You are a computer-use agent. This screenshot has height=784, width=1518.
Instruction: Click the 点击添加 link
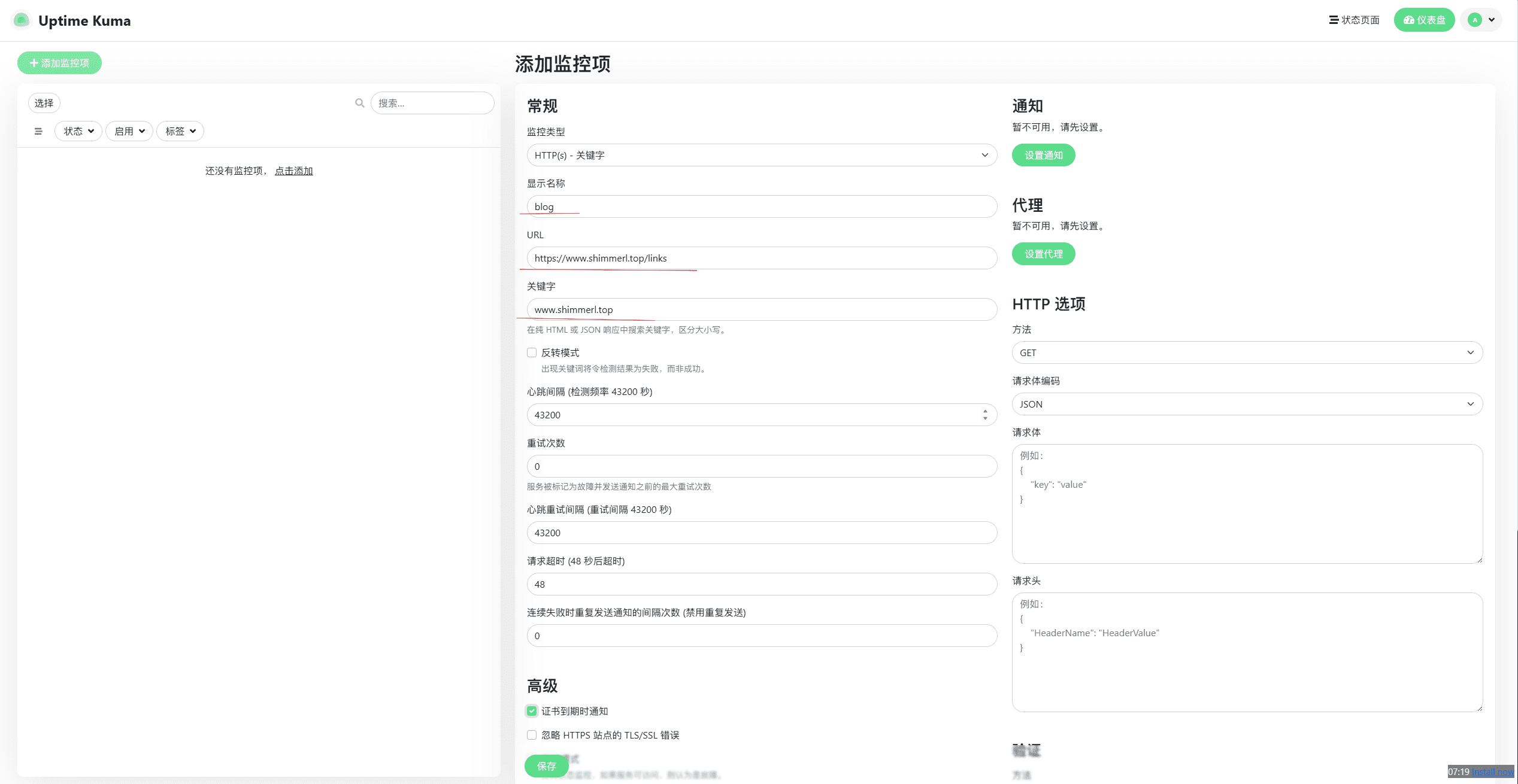[x=293, y=171]
